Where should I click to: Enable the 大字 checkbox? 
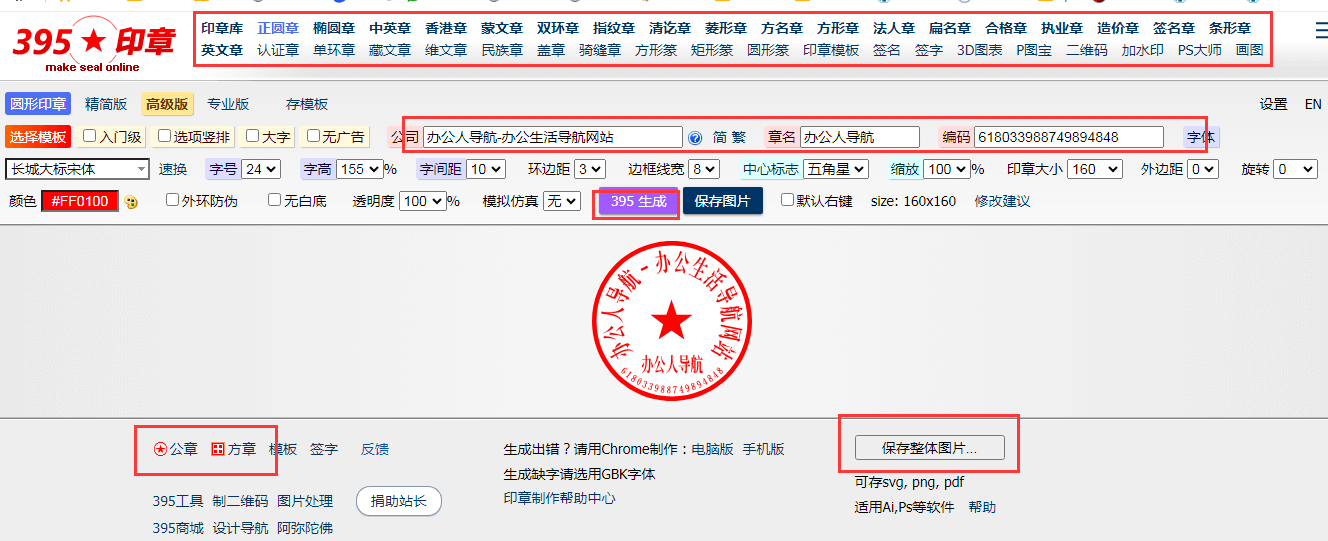(253, 136)
